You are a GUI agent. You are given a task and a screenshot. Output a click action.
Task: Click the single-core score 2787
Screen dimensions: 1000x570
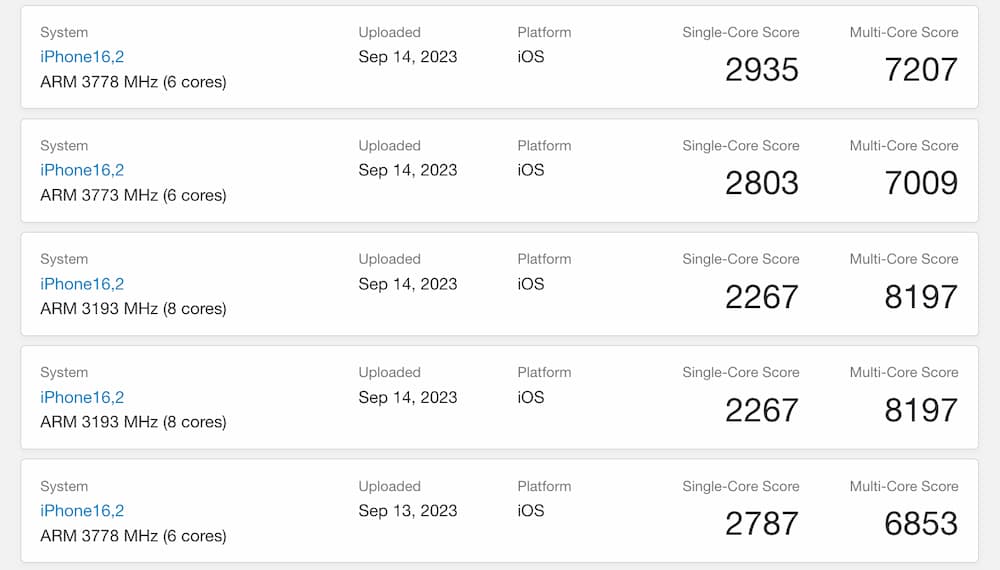coord(761,523)
